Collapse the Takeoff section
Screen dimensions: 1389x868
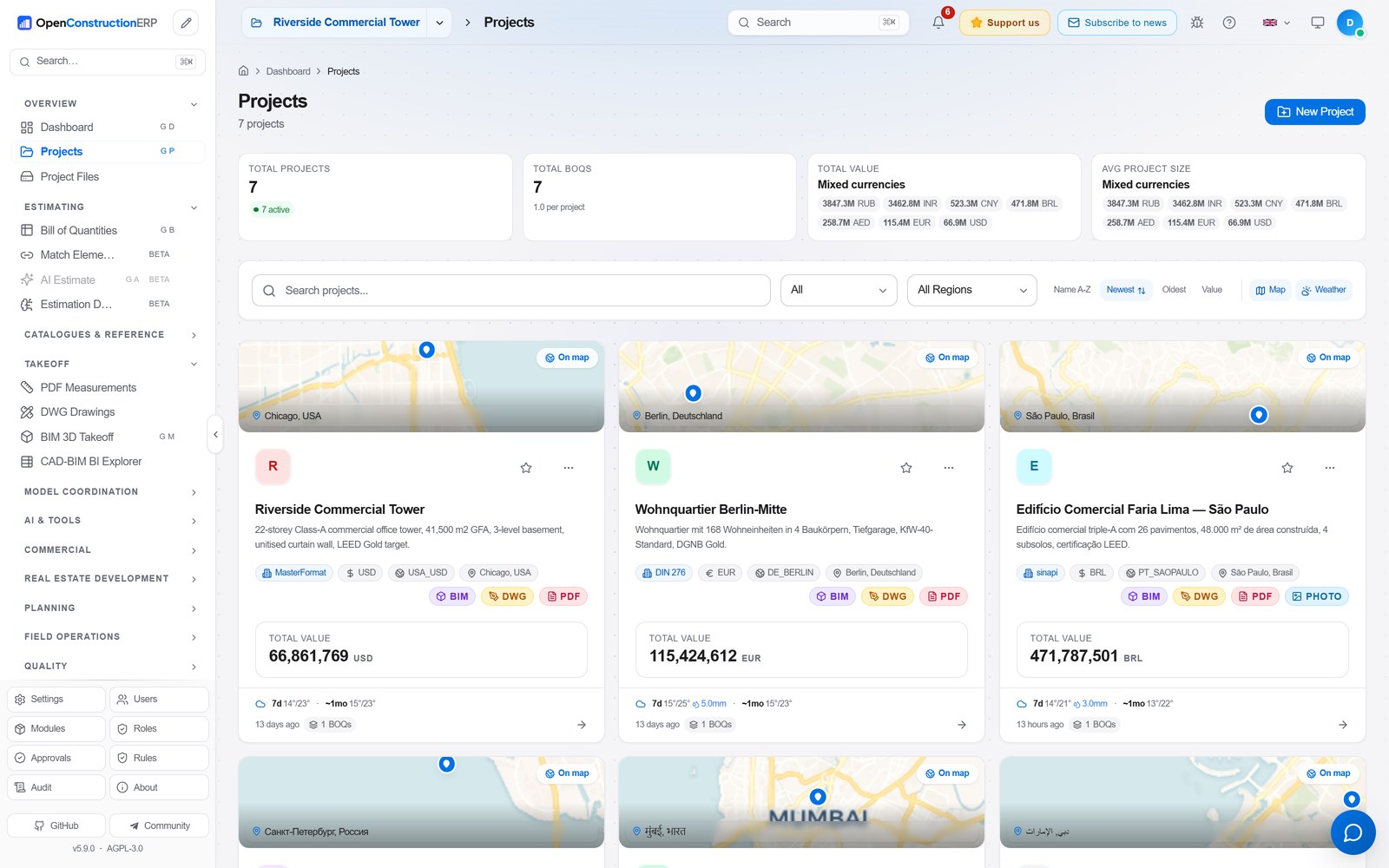[x=110, y=364]
